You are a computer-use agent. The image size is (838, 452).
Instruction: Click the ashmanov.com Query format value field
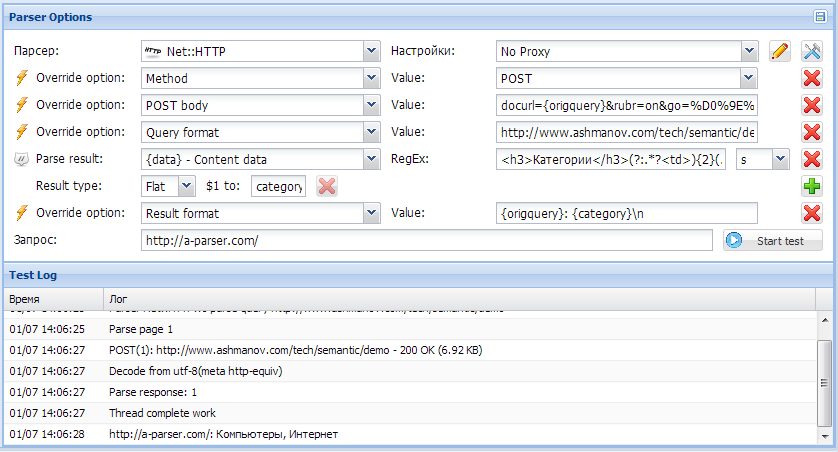click(626, 132)
